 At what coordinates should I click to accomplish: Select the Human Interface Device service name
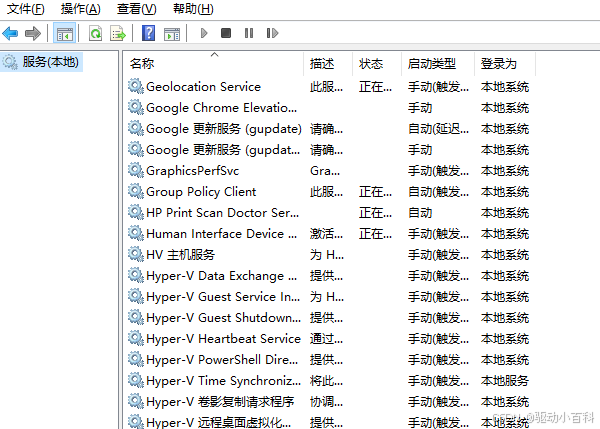point(221,234)
